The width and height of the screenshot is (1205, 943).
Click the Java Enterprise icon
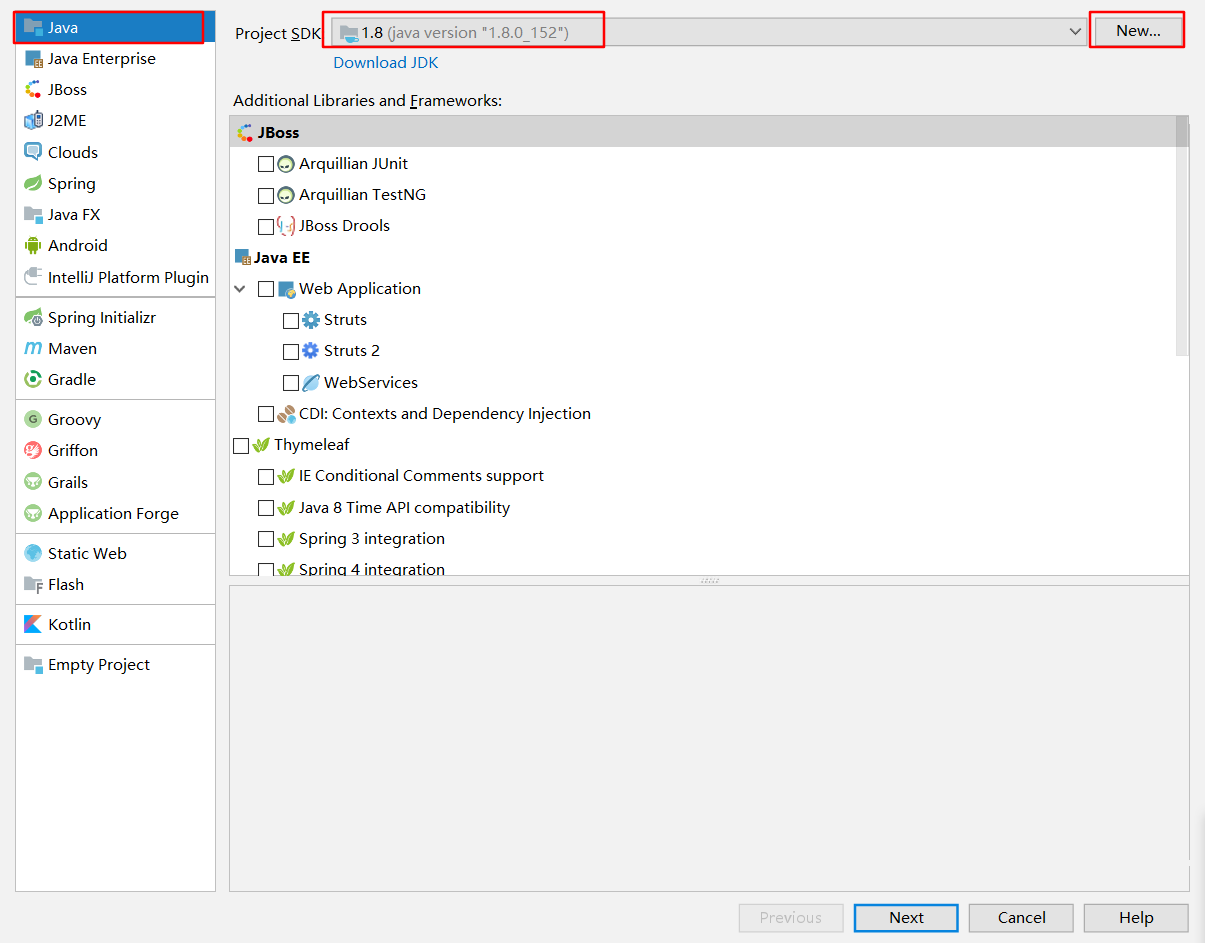[33, 58]
